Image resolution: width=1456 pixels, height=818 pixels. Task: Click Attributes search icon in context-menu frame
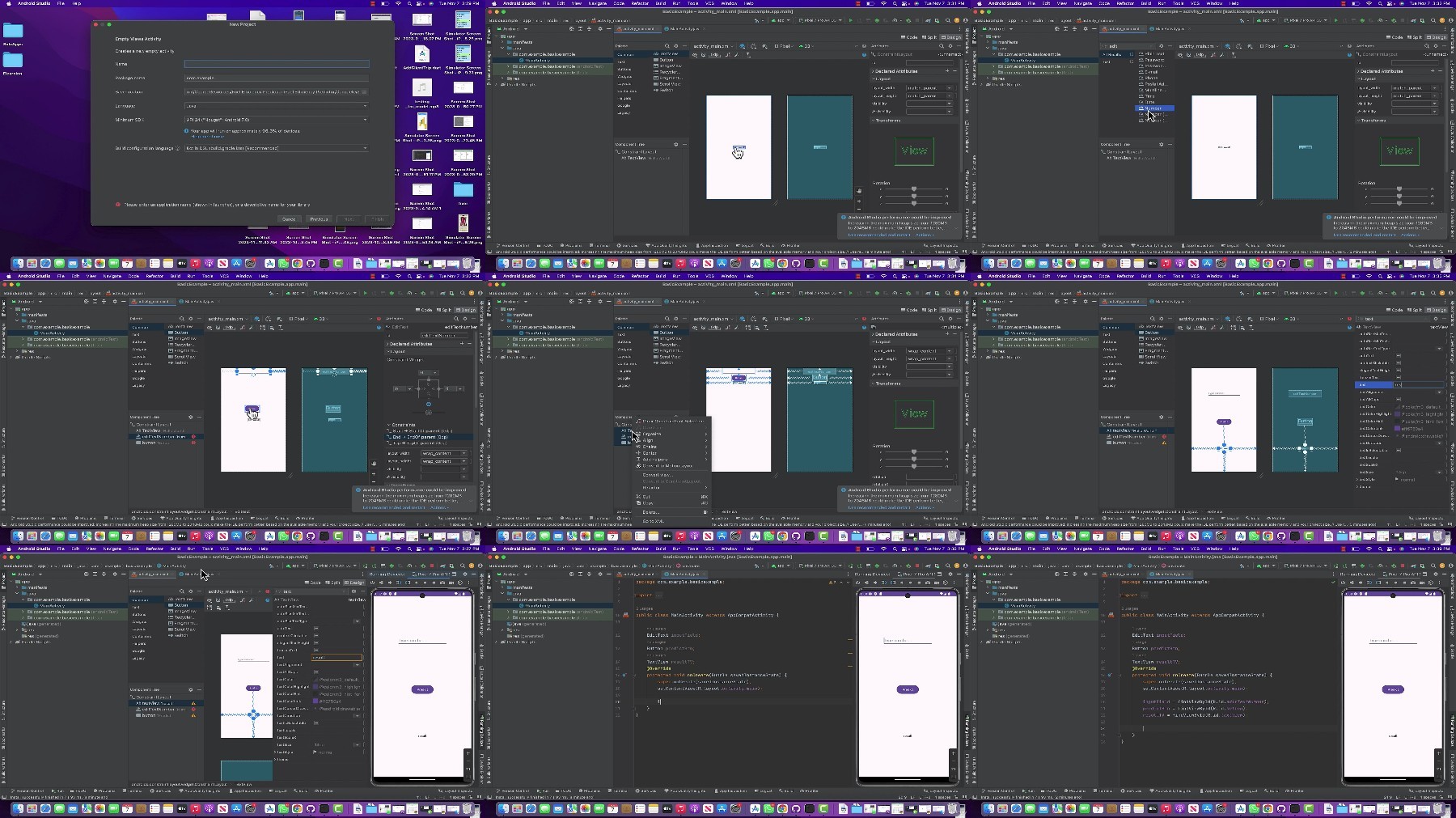[x=942, y=319]
